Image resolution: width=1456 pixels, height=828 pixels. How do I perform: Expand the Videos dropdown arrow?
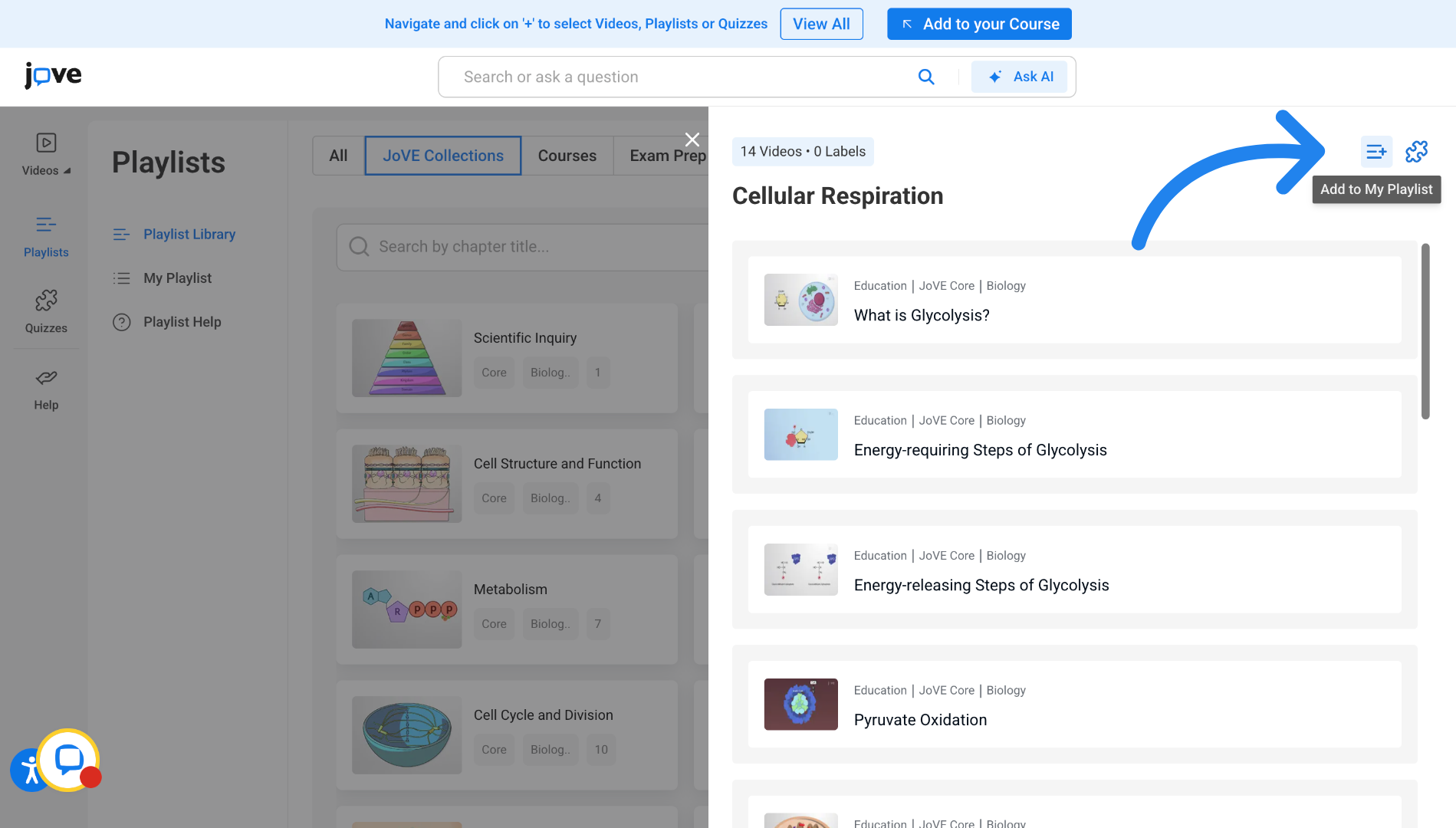(67, 171)
